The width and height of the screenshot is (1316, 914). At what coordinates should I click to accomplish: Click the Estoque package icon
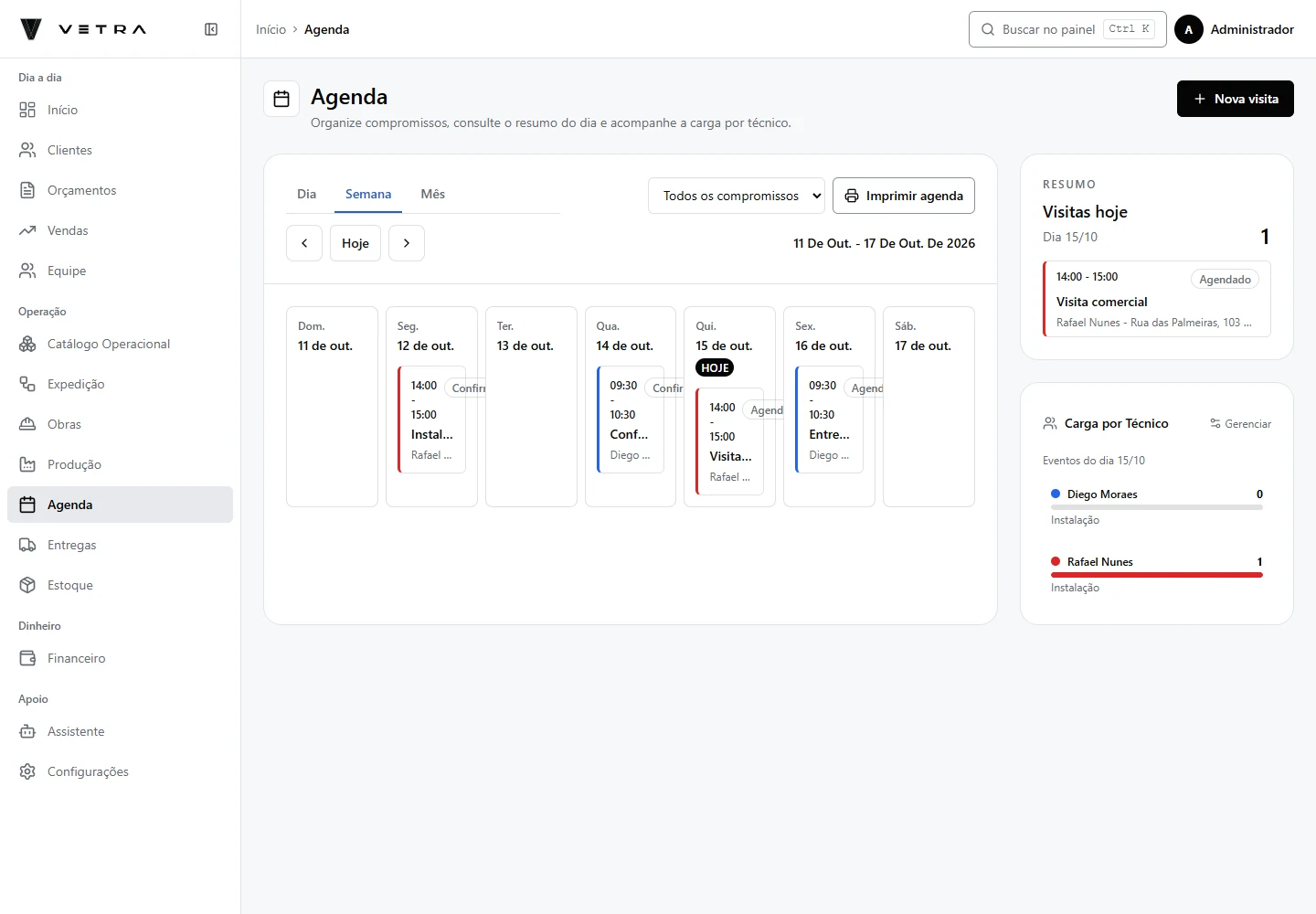pos(27,585)
